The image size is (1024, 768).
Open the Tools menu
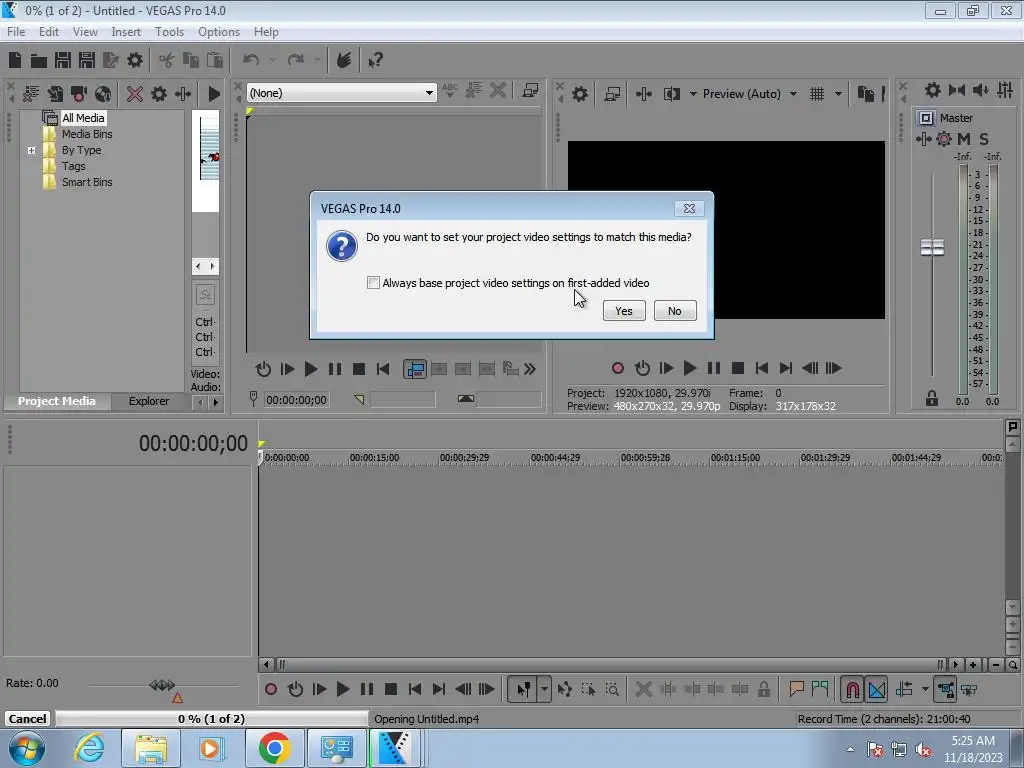click(168, 32)
